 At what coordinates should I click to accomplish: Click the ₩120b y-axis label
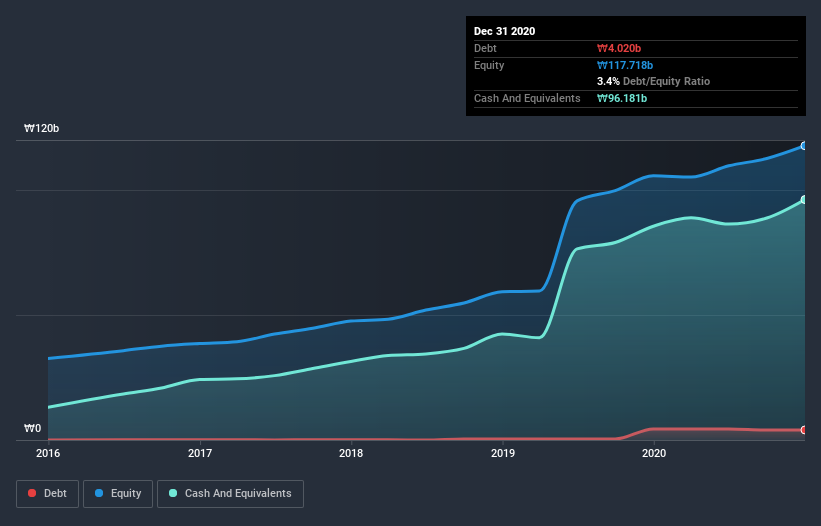click(x=41, y=128)
